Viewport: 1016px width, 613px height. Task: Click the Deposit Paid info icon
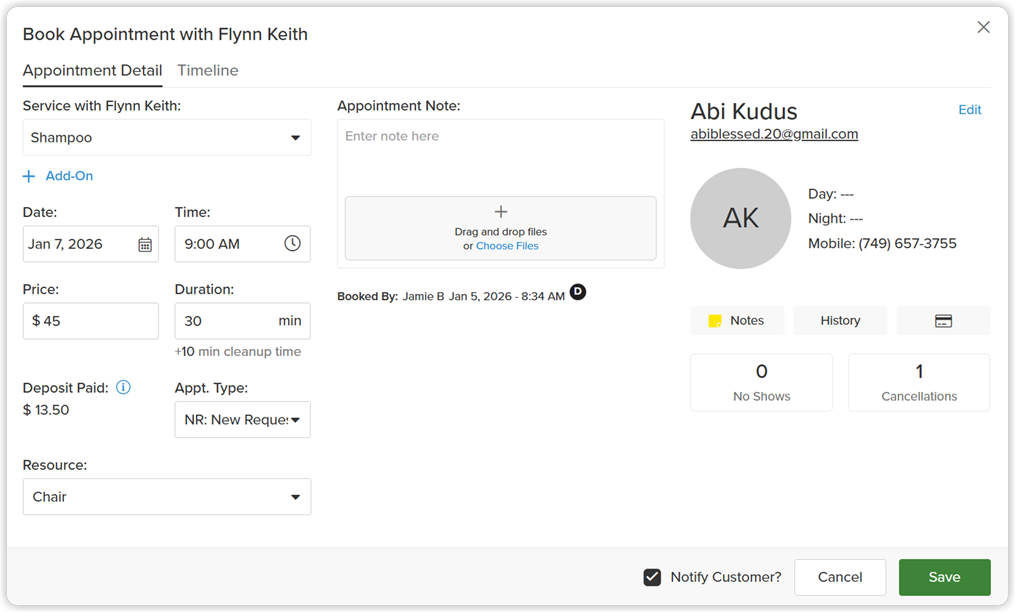click(x=123, y=387)
